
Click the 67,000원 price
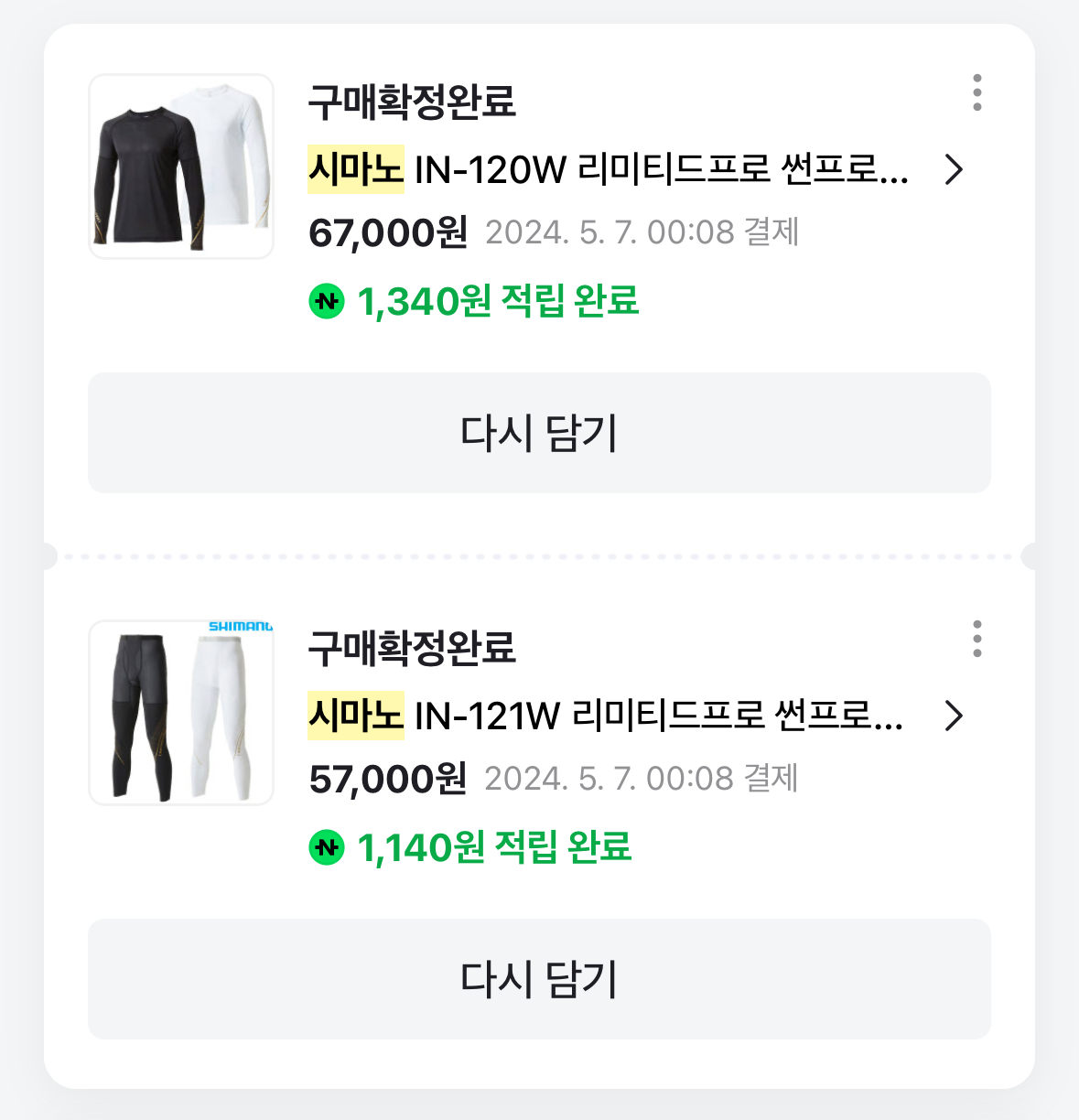pyautogui.click(x=388, y=232)
